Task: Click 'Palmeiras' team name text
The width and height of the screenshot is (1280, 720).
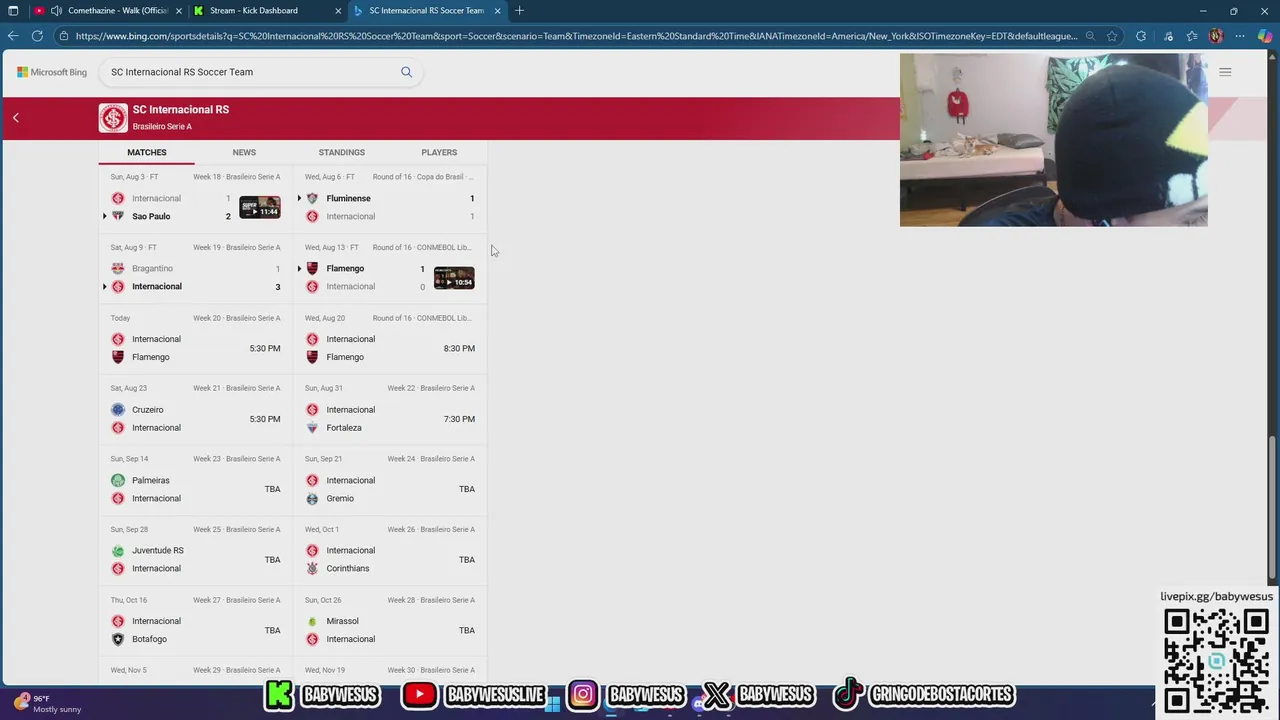Action: point(151,480)
